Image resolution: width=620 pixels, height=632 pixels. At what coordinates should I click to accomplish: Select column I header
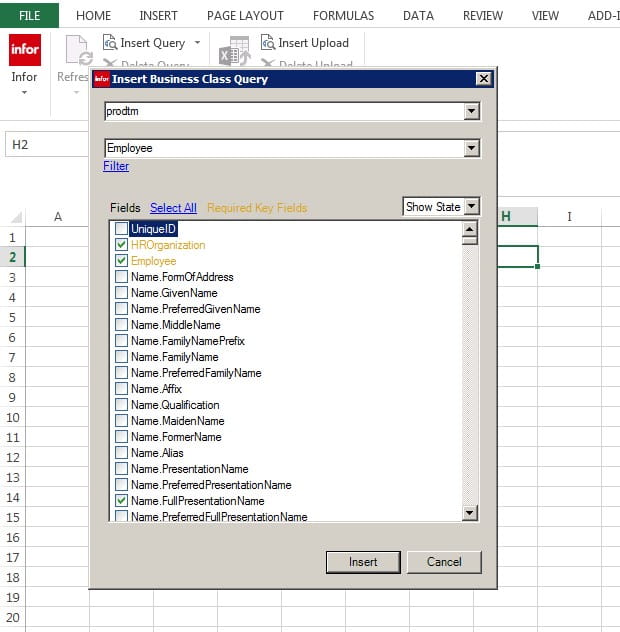[569, 217]
